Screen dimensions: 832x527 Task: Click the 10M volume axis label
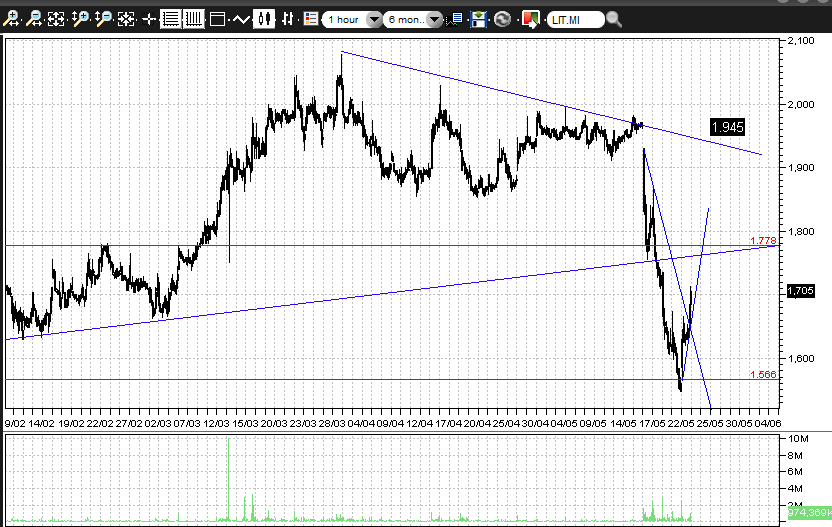pos(798,438)
